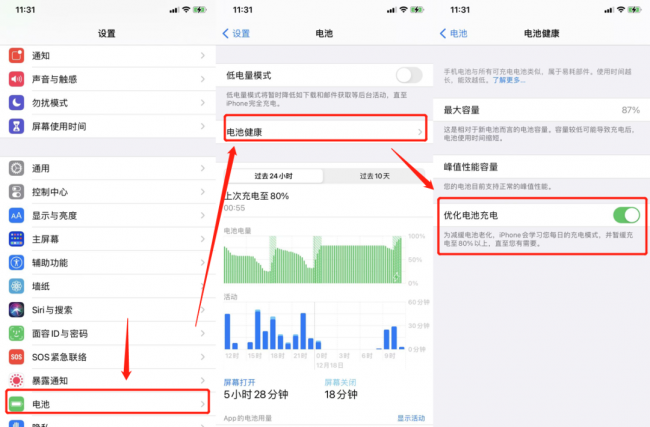Open the 主屏幕 settings row

click(x=108, y=239)
